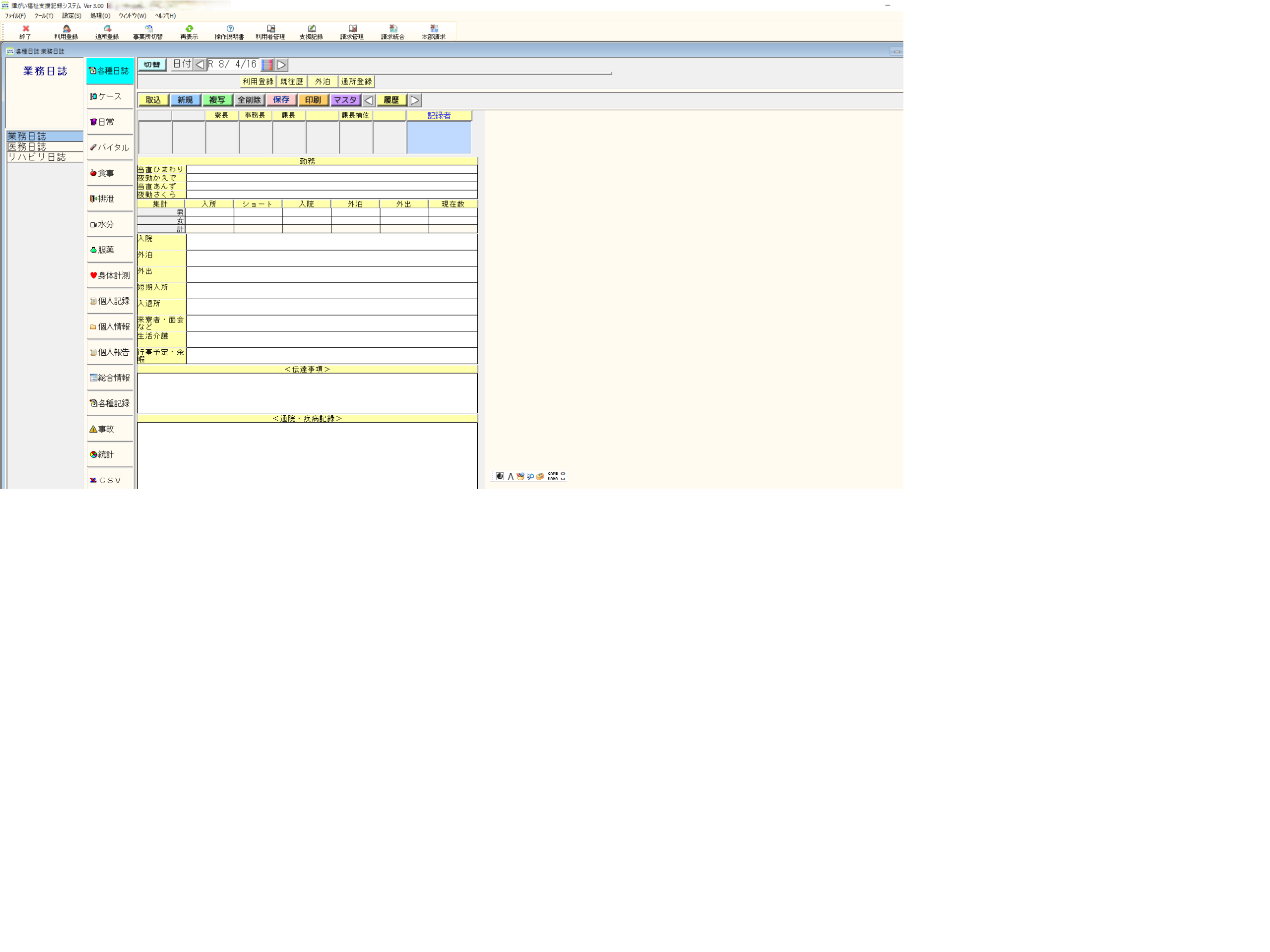Go to previous date with left arrow

(199, 65)
